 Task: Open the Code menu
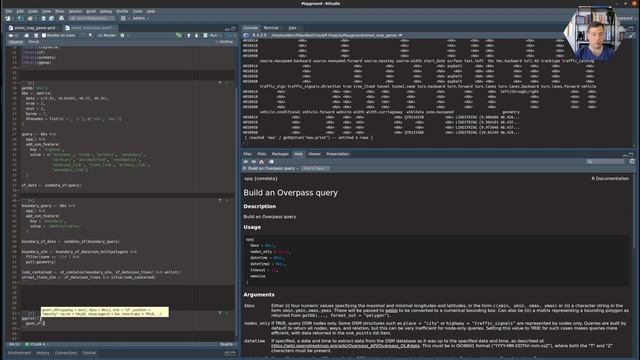tap(33, 11)
